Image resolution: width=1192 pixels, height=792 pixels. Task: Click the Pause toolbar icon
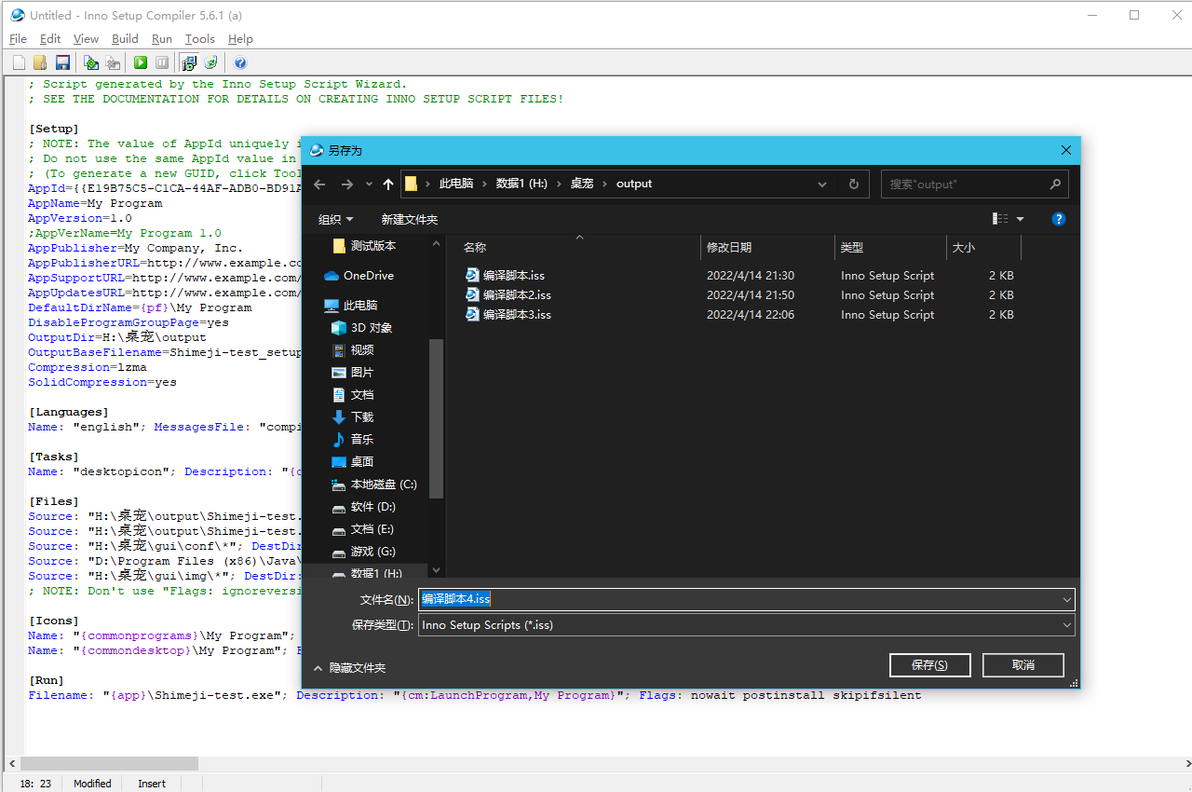(162, 63)
